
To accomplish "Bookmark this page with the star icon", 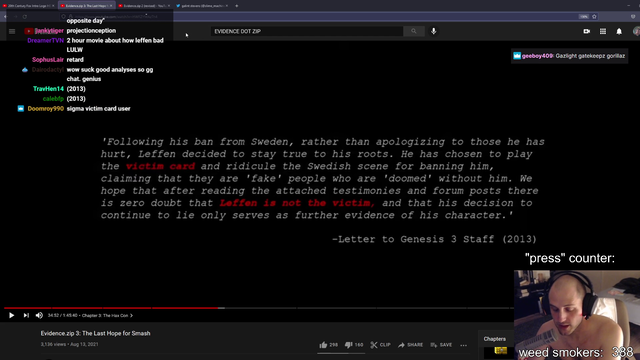I will tap(594, 17).
